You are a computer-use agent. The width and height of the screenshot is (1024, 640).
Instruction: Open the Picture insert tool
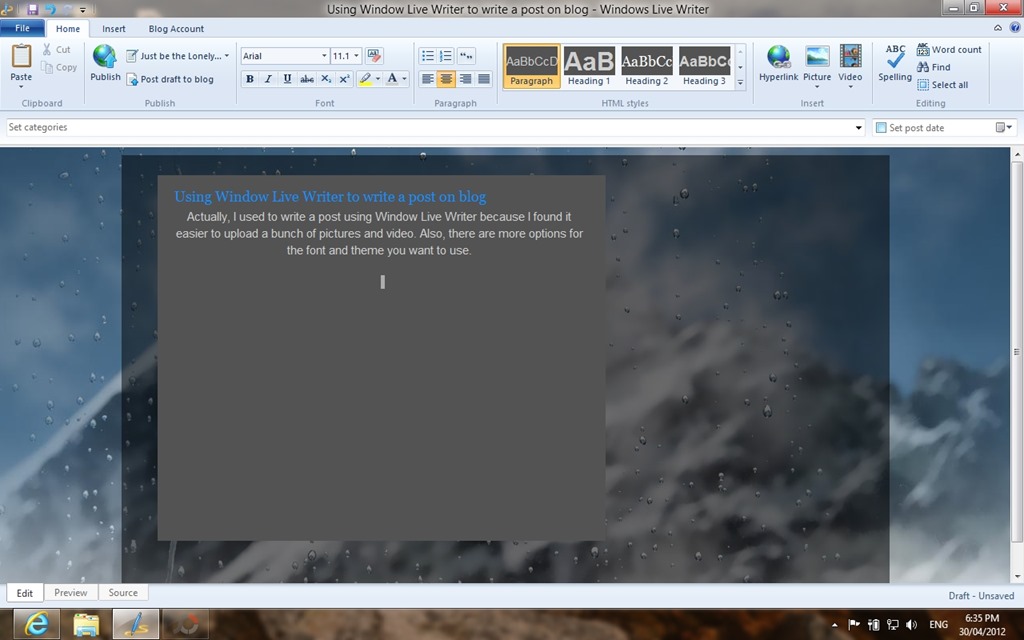(817, 65)
